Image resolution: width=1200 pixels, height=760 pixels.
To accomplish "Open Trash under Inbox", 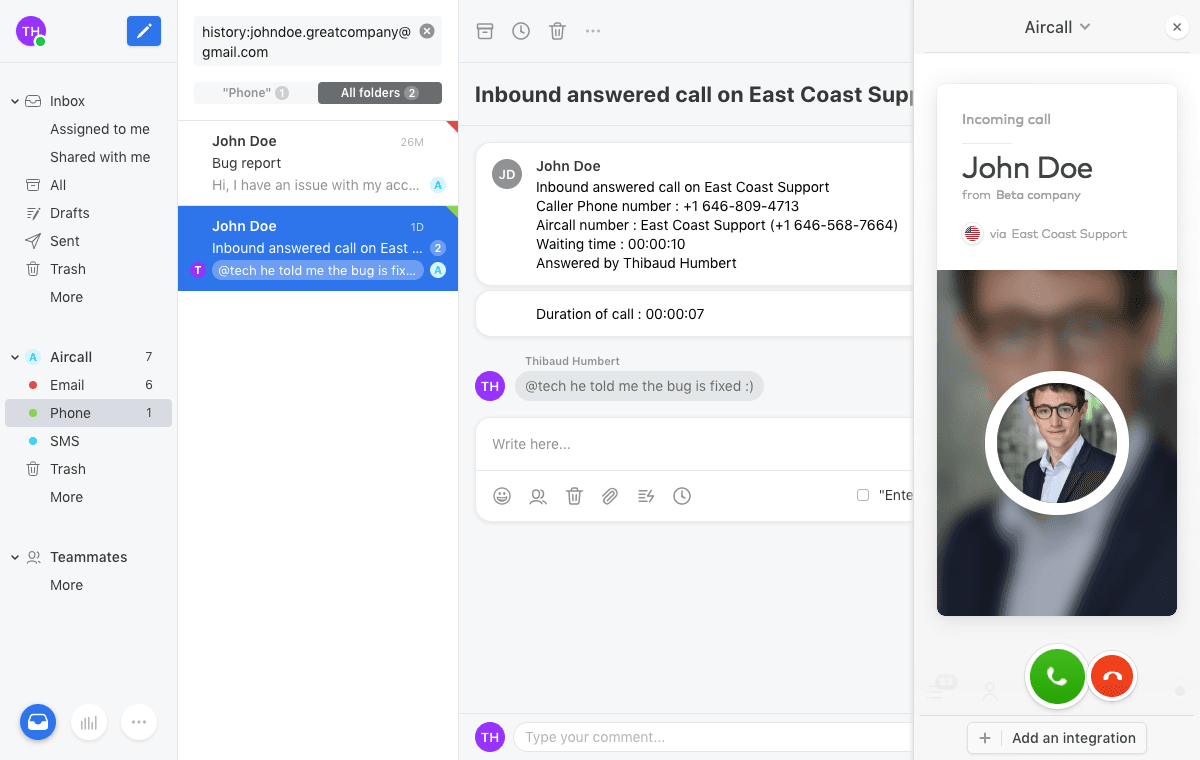I will tap(68, 269).
